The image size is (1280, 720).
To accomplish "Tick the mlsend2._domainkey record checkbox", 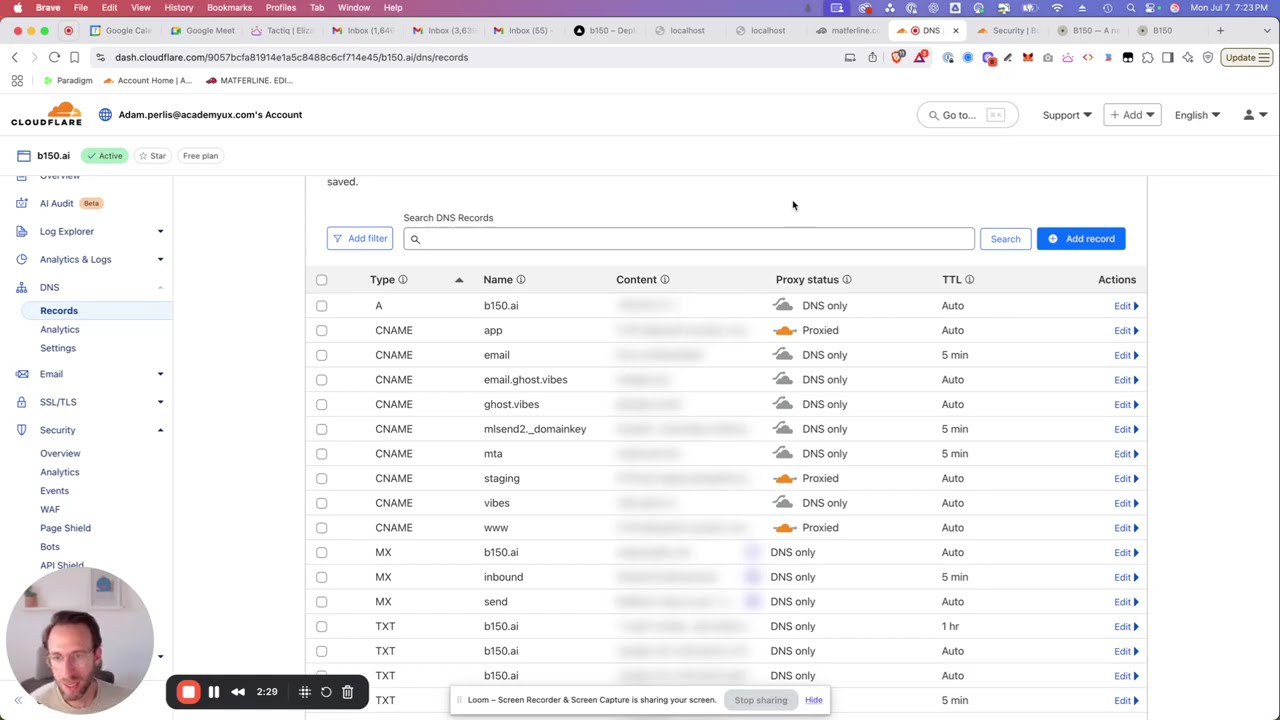I will [322, 429].
